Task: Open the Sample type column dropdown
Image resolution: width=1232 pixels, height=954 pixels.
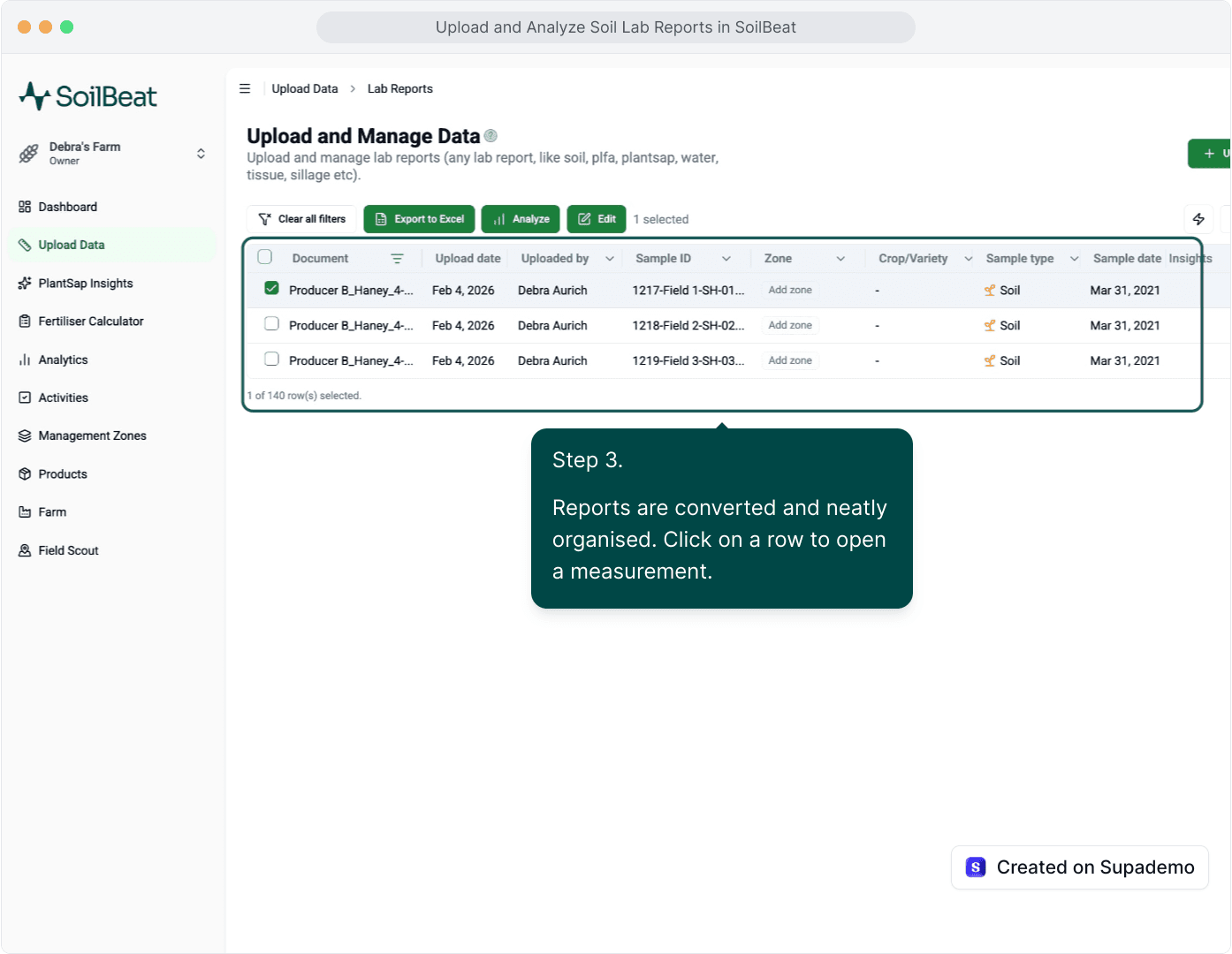Action: [x=1074, y=259]
